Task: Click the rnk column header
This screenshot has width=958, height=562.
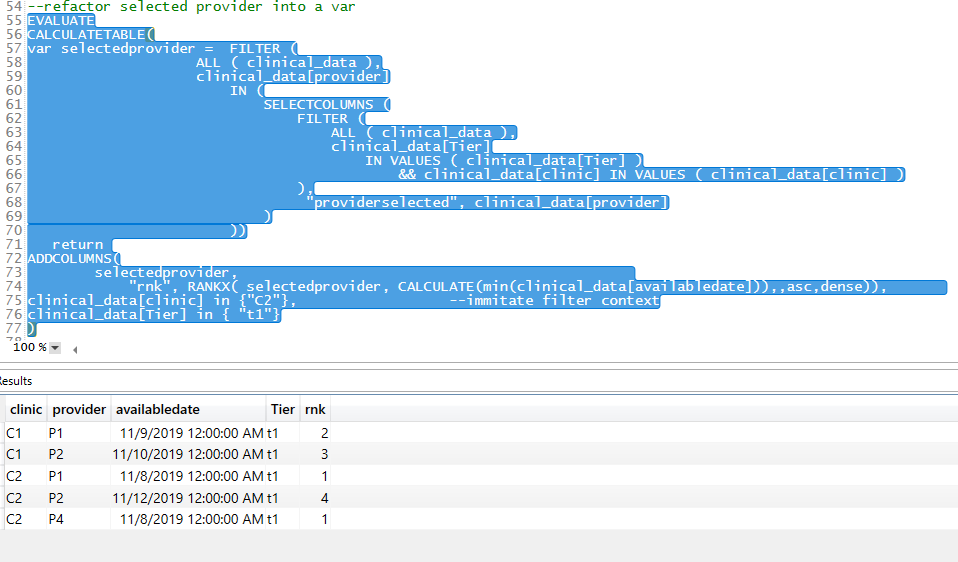Action: point(315,409)
